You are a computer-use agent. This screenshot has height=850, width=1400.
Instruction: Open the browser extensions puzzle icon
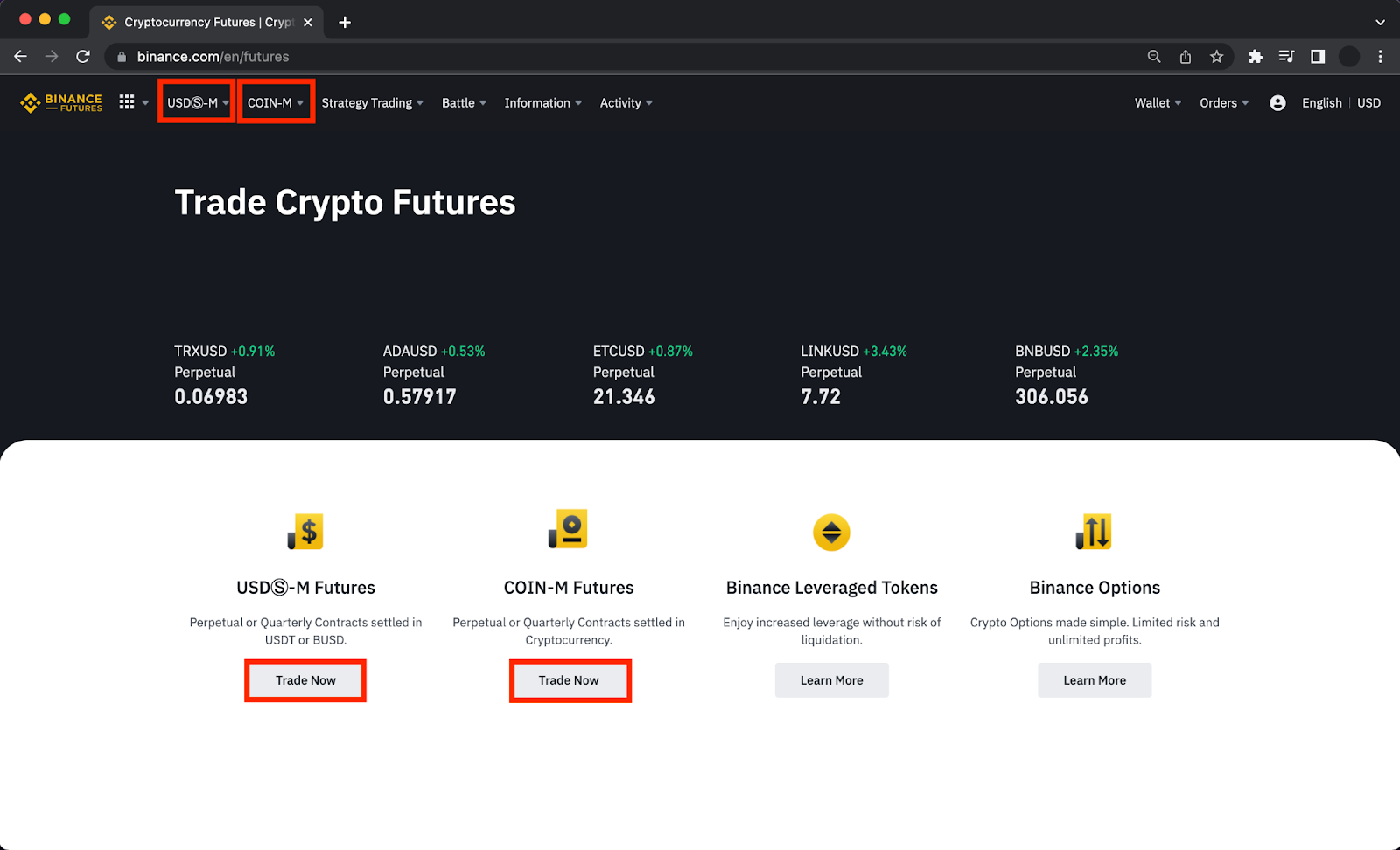click(x=1256, y=57)
